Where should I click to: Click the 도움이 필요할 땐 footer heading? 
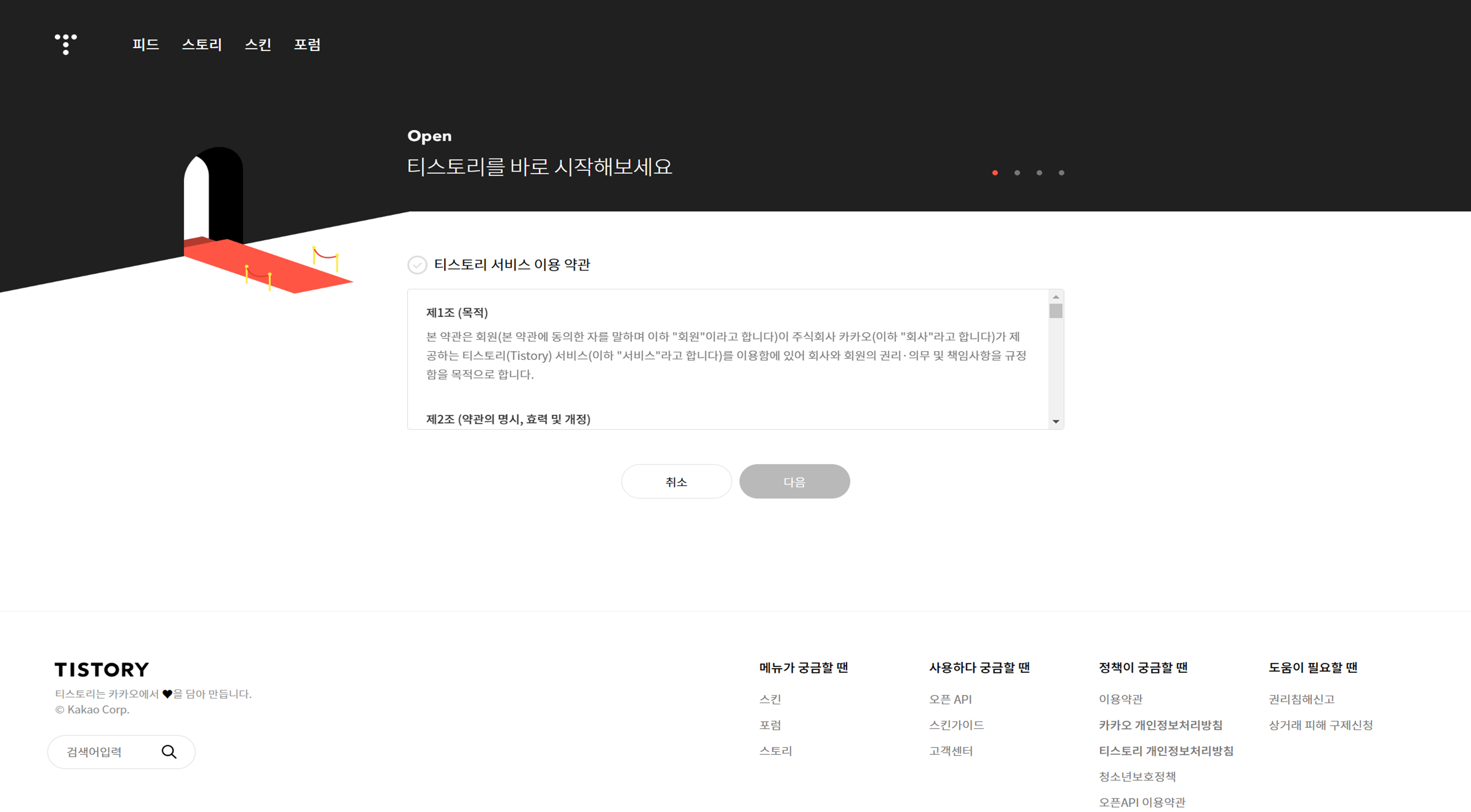(1313, 668)
